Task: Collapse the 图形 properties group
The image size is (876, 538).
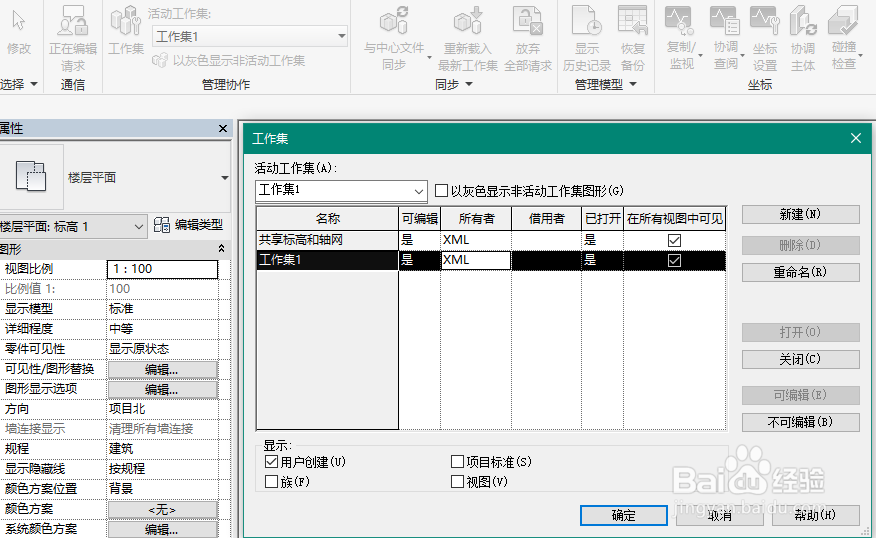Action: click(221, 249)
